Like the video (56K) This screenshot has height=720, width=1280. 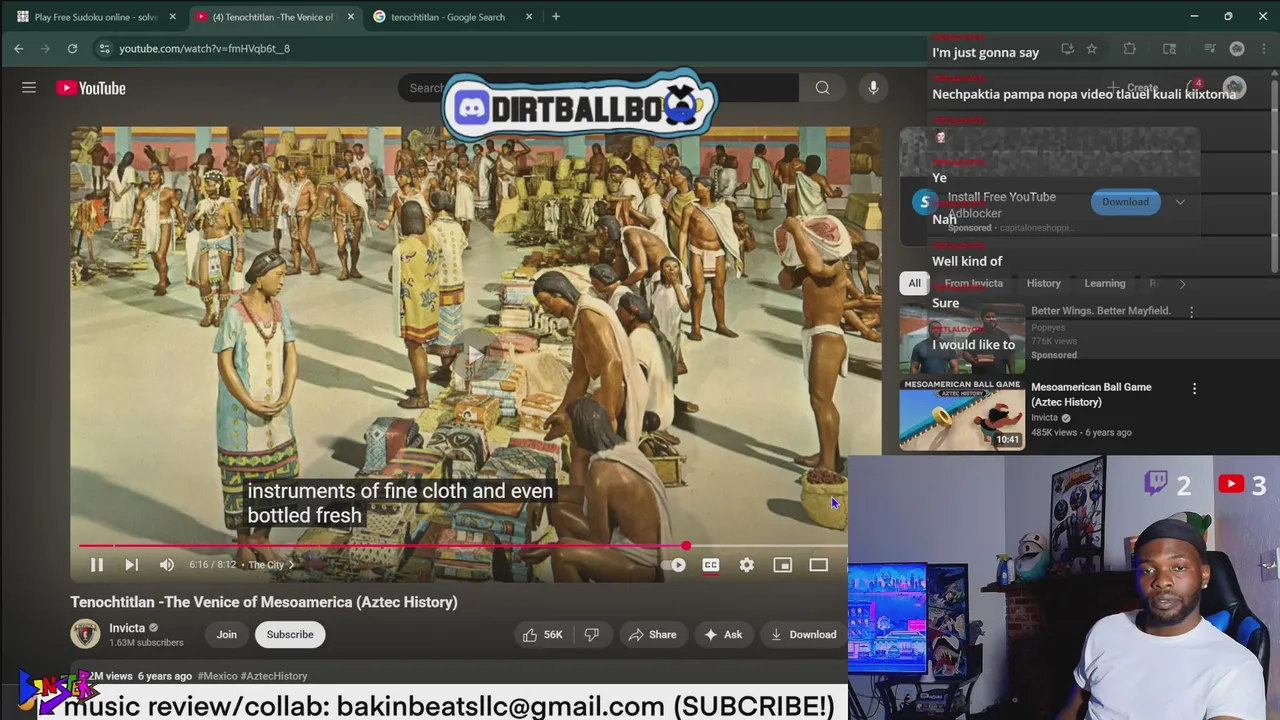pos(541,634)
